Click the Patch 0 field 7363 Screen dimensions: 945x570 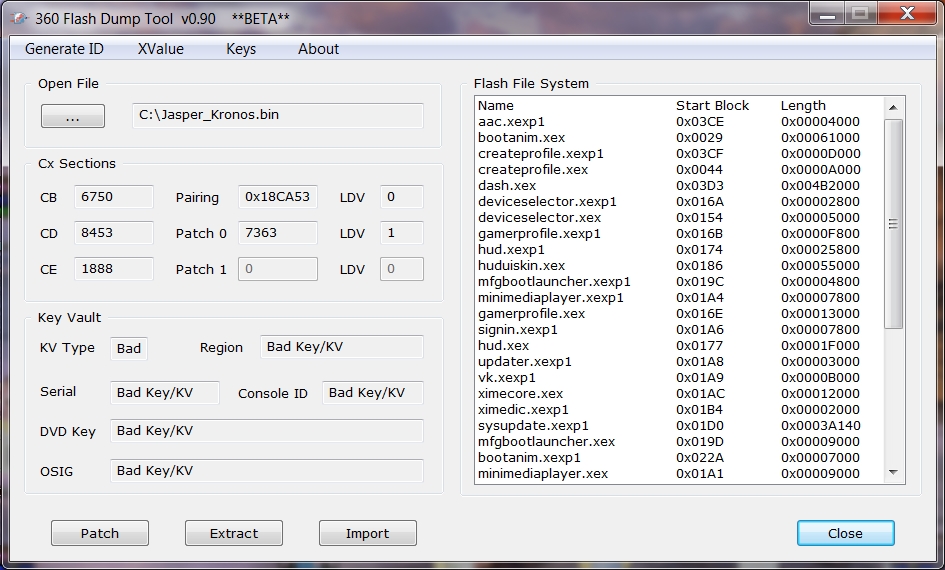click(x=278, y=233)
